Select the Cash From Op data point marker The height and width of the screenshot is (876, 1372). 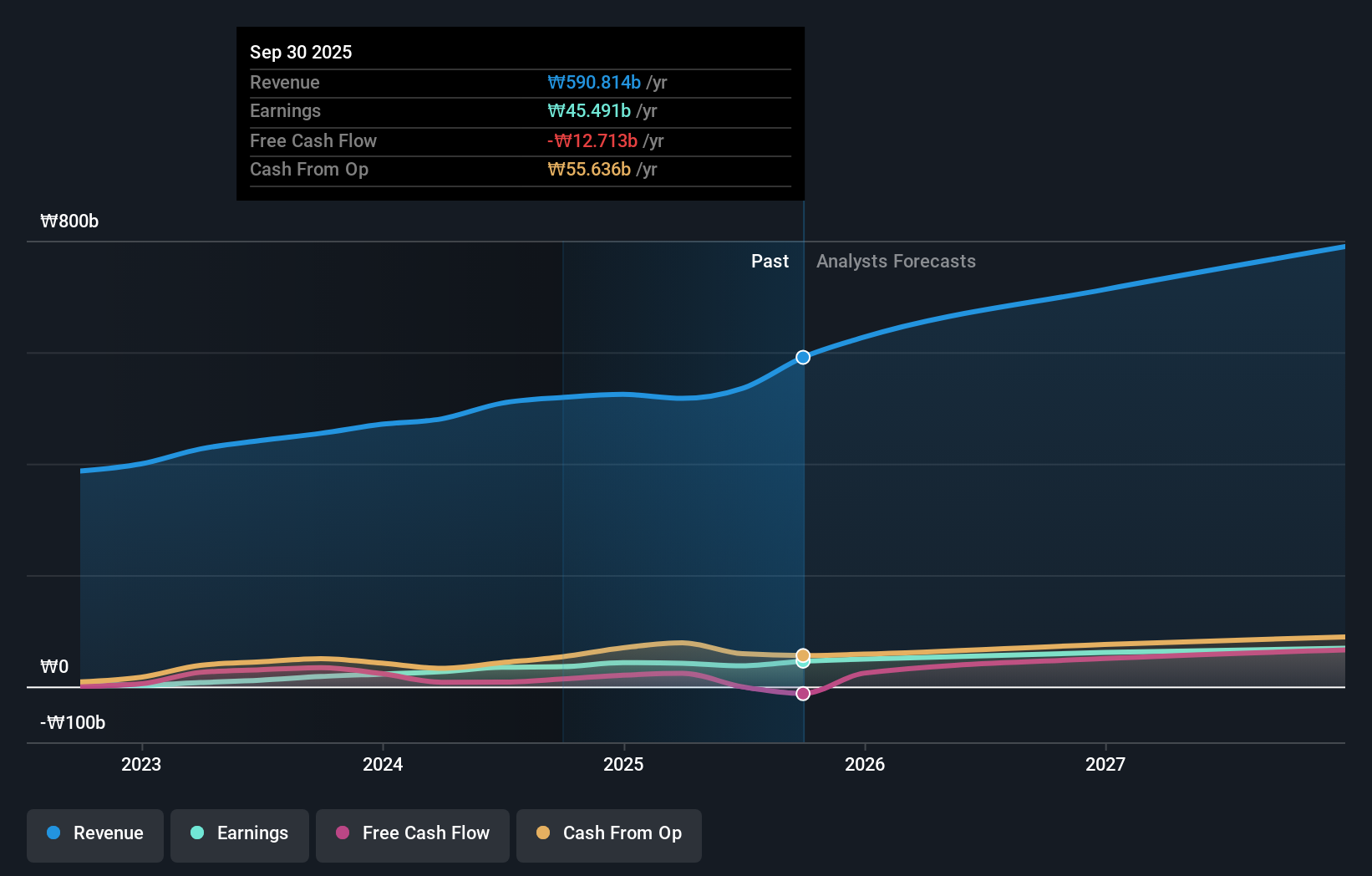coord(802,654)
